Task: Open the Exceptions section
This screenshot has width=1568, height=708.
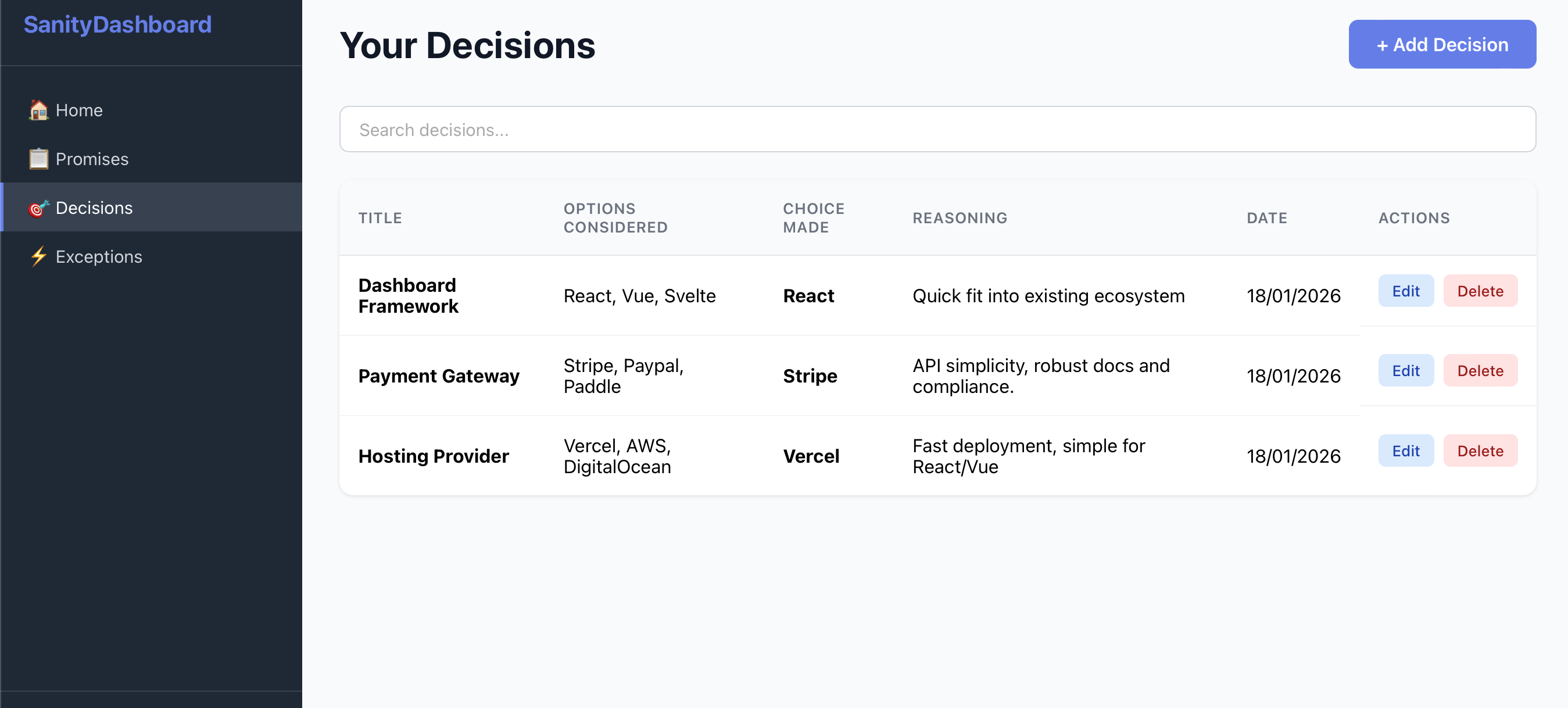Action: pos(99,256)
